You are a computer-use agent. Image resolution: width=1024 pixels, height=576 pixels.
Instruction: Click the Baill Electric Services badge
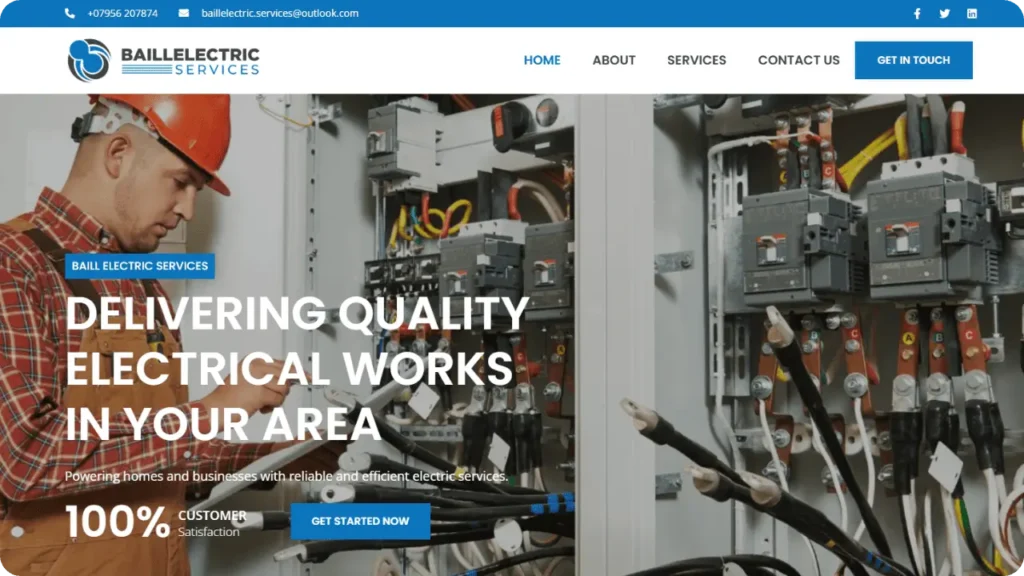(140, 266)
